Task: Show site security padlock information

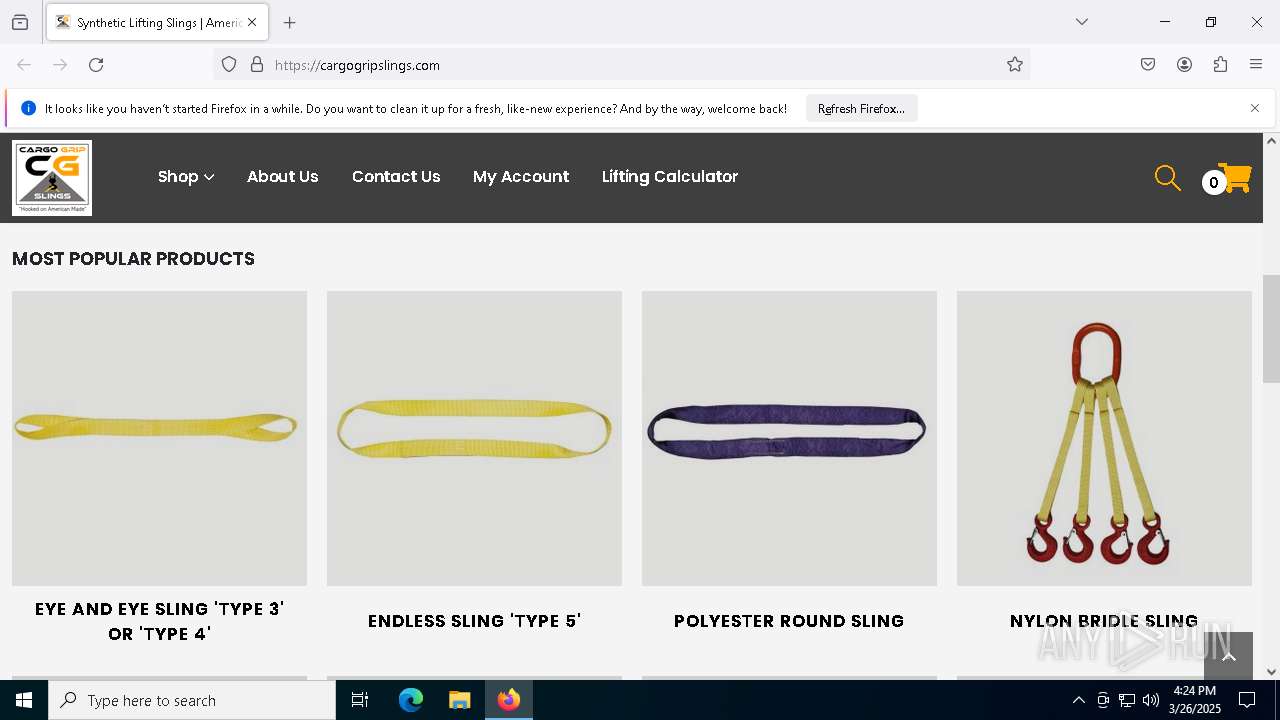Action: point(257,65)
